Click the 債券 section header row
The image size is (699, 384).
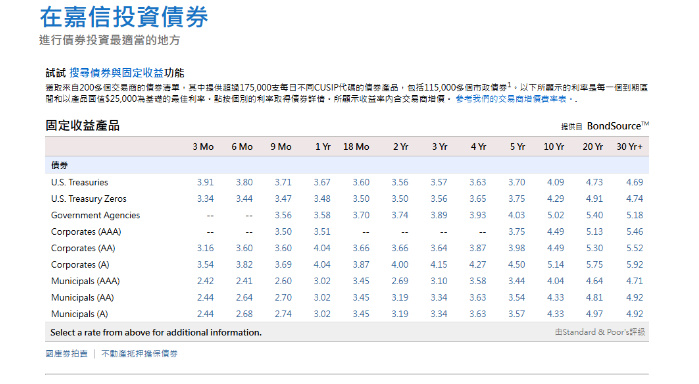click(347, 165)
